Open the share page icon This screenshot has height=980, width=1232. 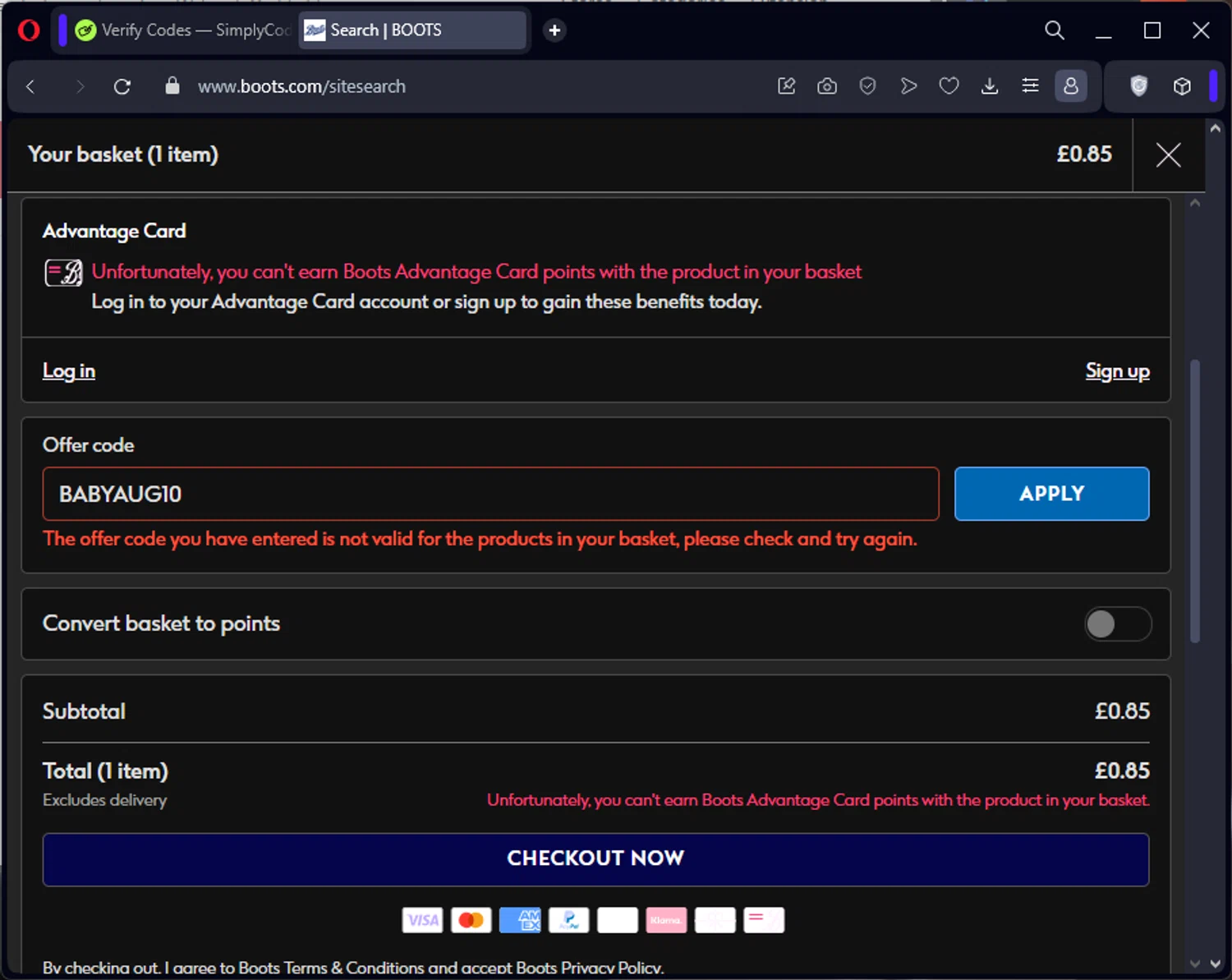pos(786,85)
